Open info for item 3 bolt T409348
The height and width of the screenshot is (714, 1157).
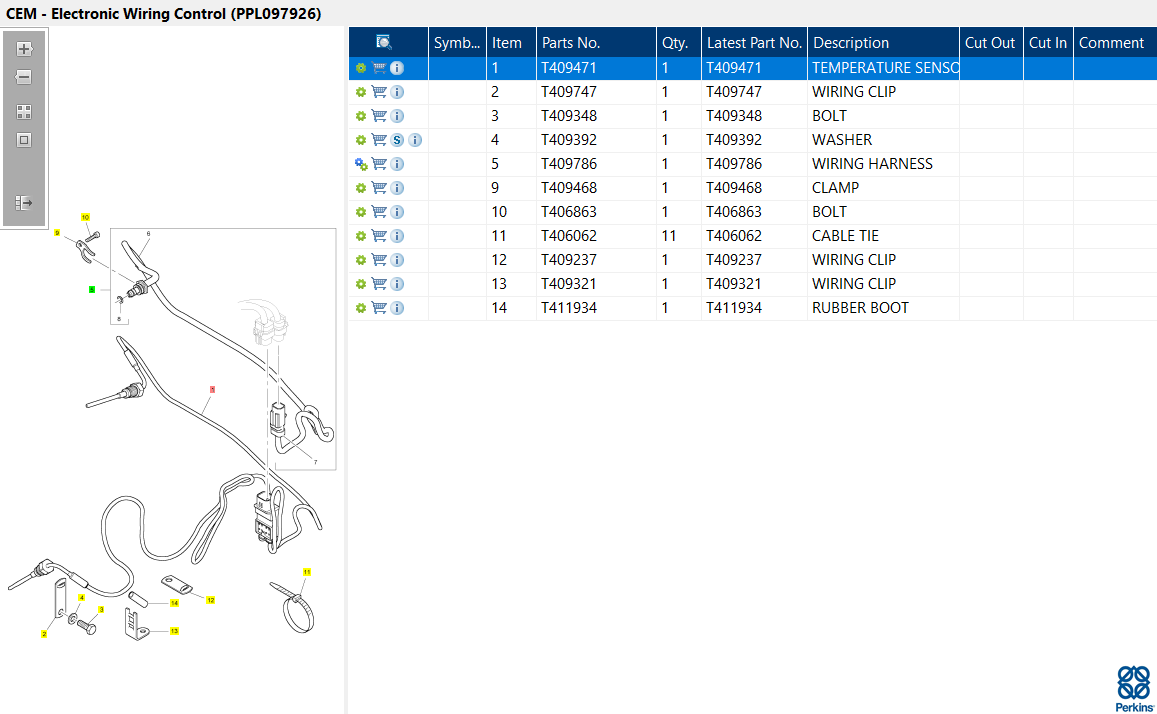click(397, 116)
